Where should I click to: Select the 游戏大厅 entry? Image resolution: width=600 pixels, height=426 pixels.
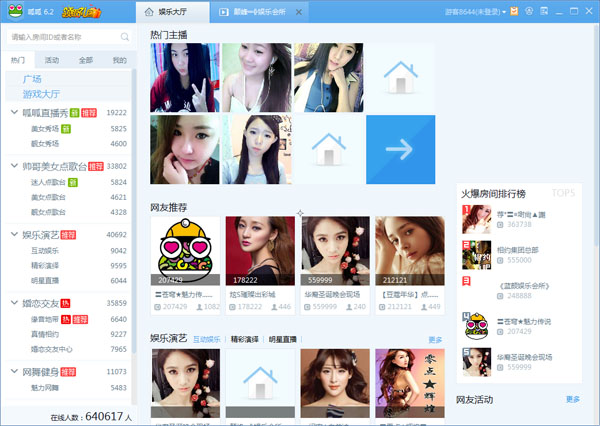pyautogui.click(x=40, y=93)
